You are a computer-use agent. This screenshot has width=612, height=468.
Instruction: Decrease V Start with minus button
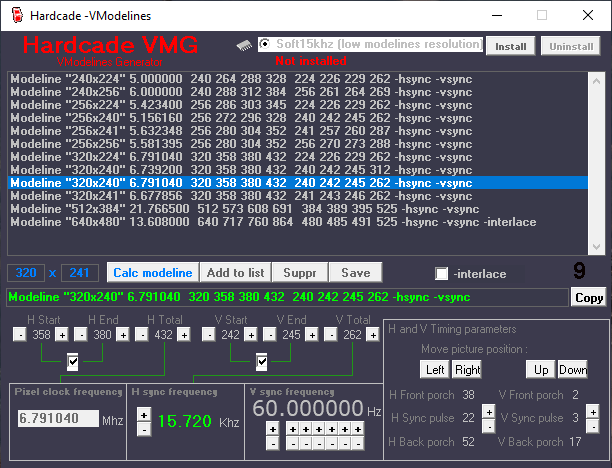(209, 335)
